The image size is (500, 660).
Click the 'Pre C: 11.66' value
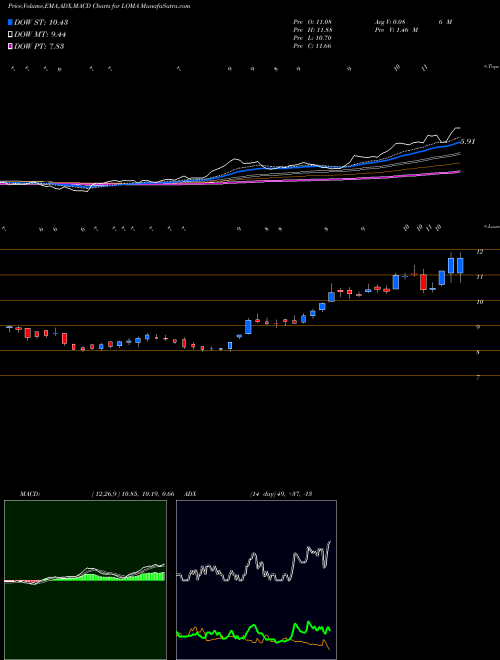(x=312, y=46)
